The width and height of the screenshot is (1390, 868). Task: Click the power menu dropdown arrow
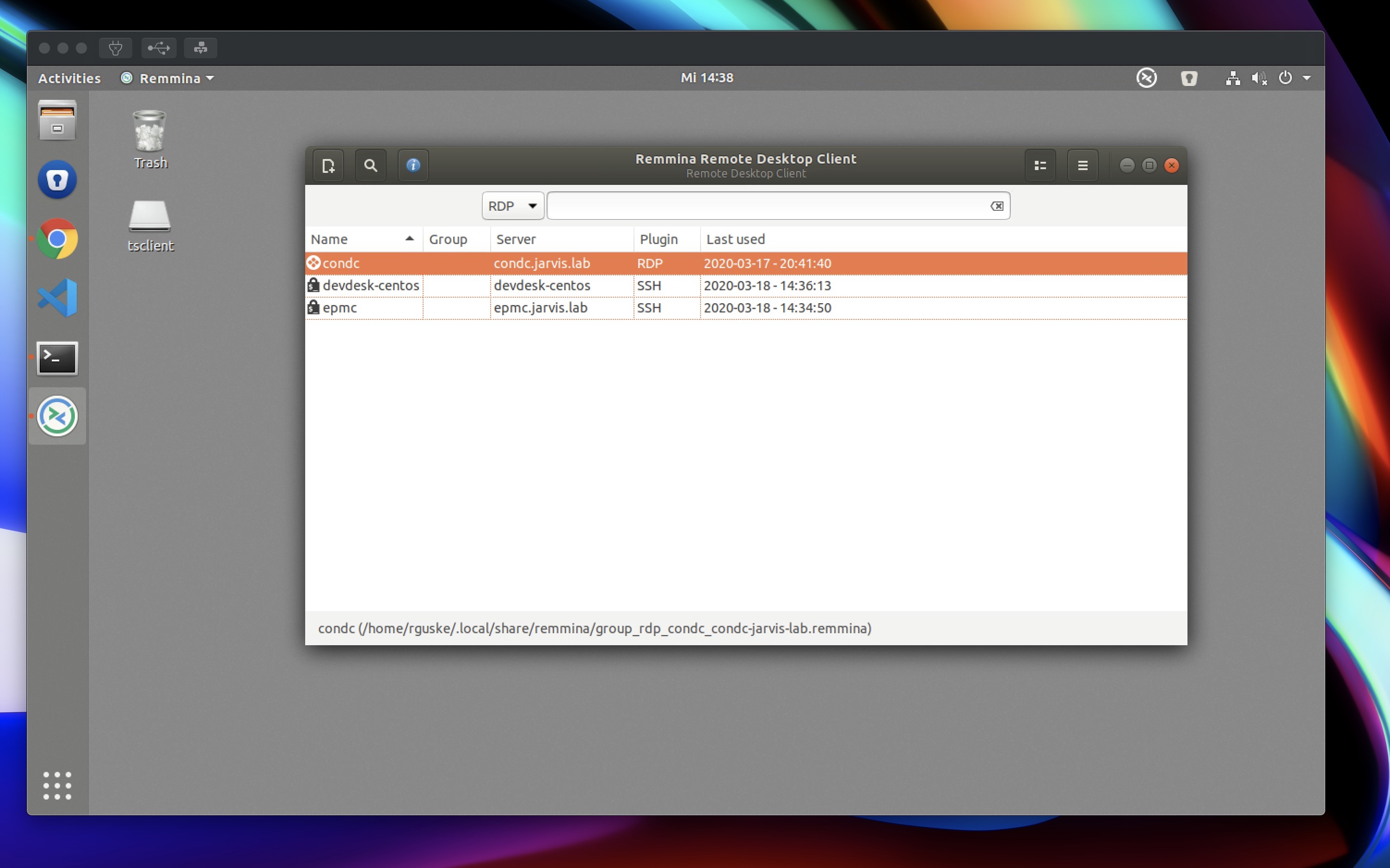tap(1311, 78)
